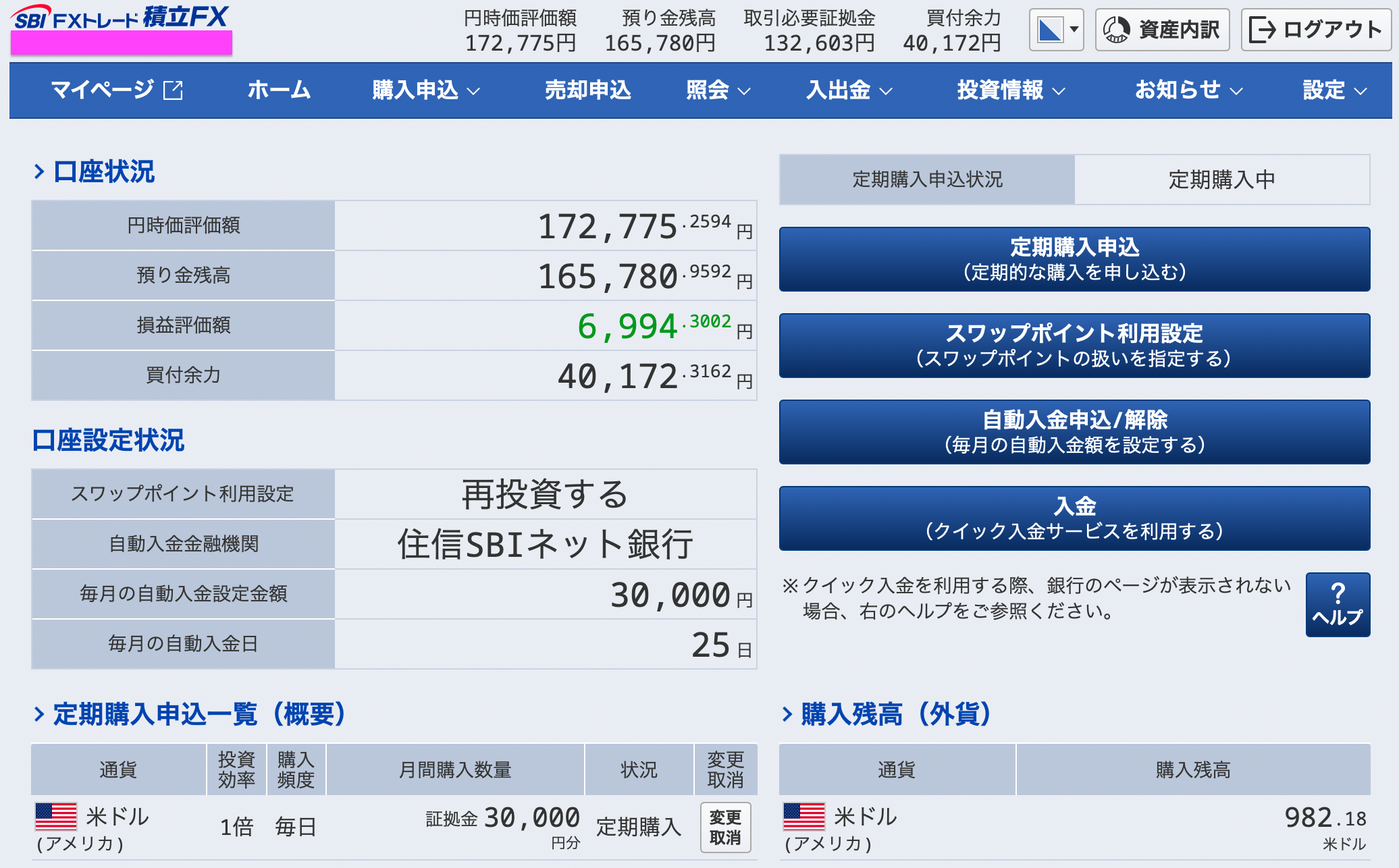This screenshot has height=868, width=1399.
Task: Open the blue color theme dropdown
Action: coord(1056,30)
